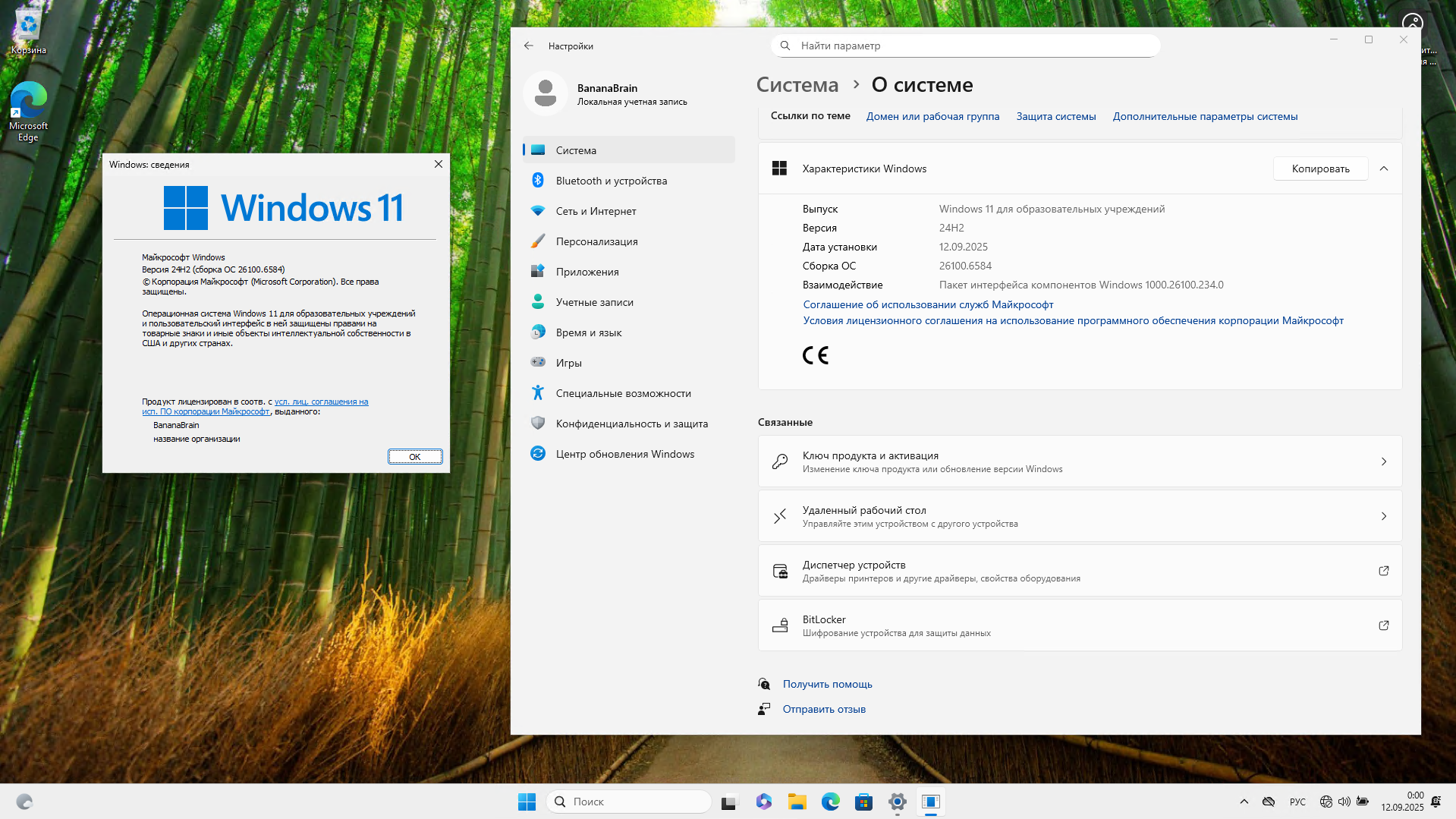
Task: Click the shield Privacy icon
Action: pos(538,423)
